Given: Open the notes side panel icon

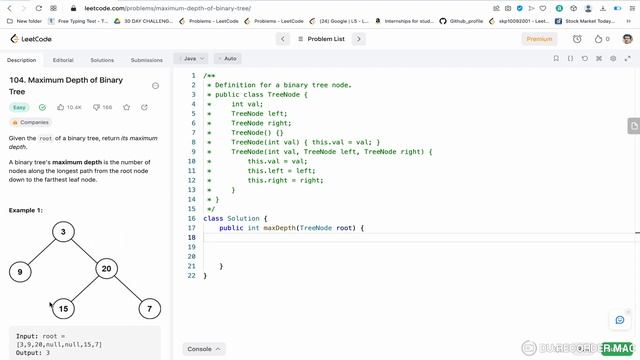Looking at the screenshot, I should point(633,126).
